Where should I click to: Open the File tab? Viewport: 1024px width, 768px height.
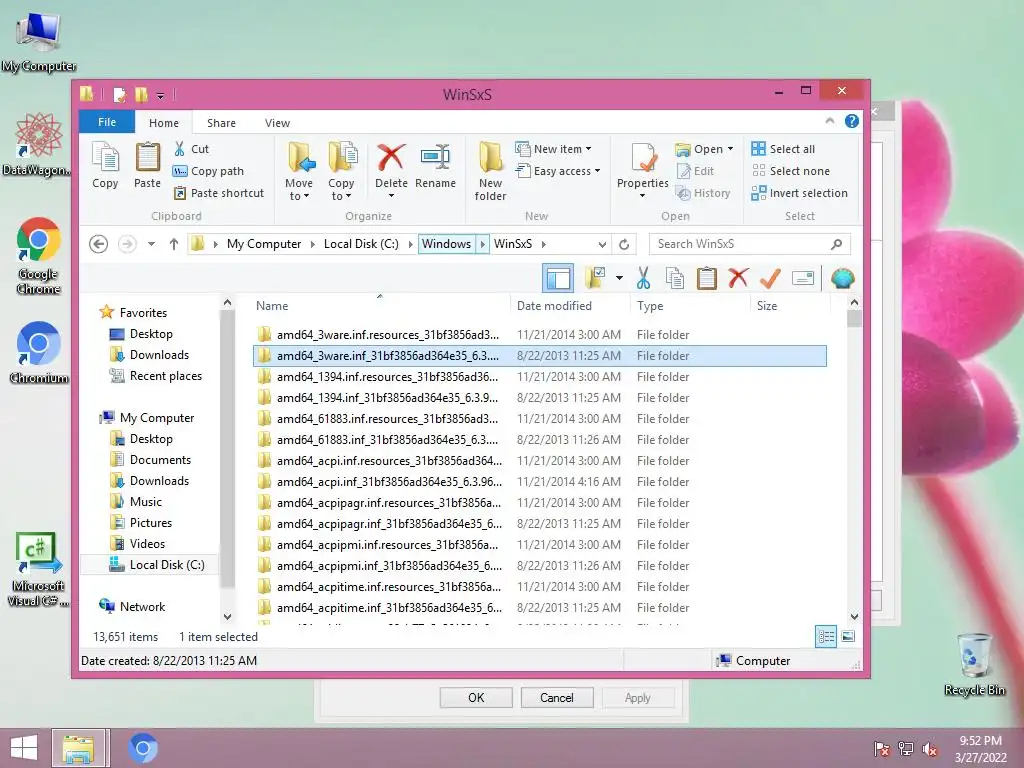click(107, 122)
